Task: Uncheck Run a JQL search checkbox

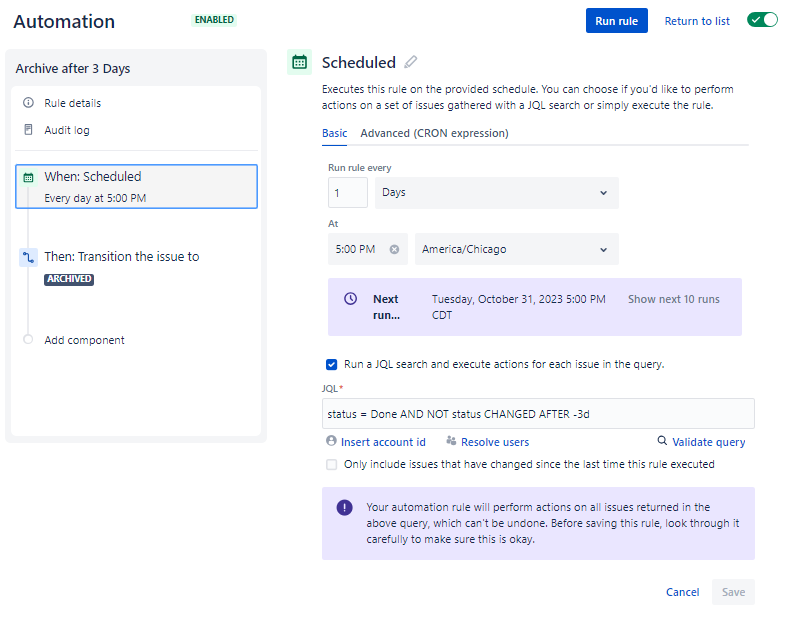Action: pos(332,364)
